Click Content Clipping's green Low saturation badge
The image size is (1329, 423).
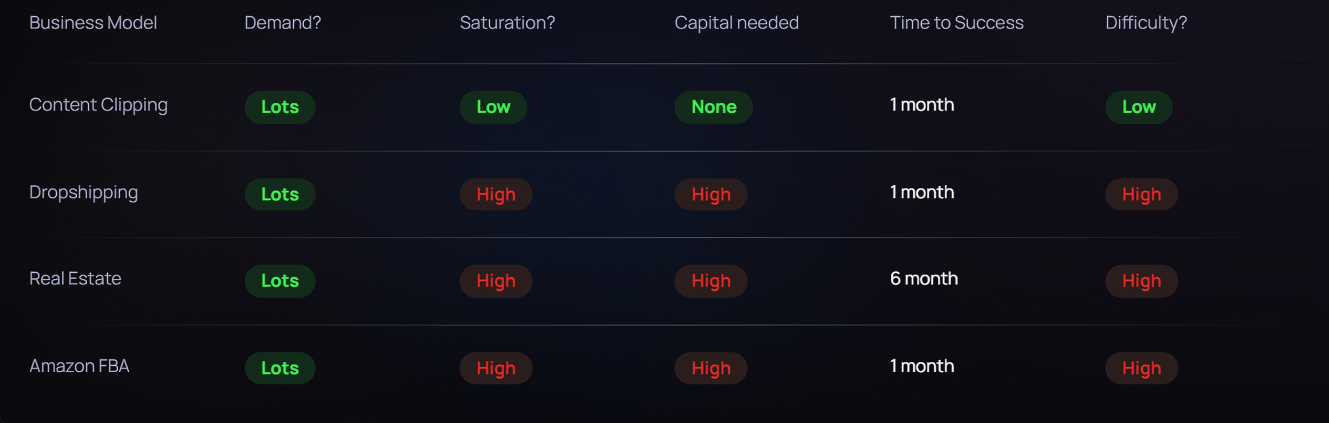coord(493,107)
